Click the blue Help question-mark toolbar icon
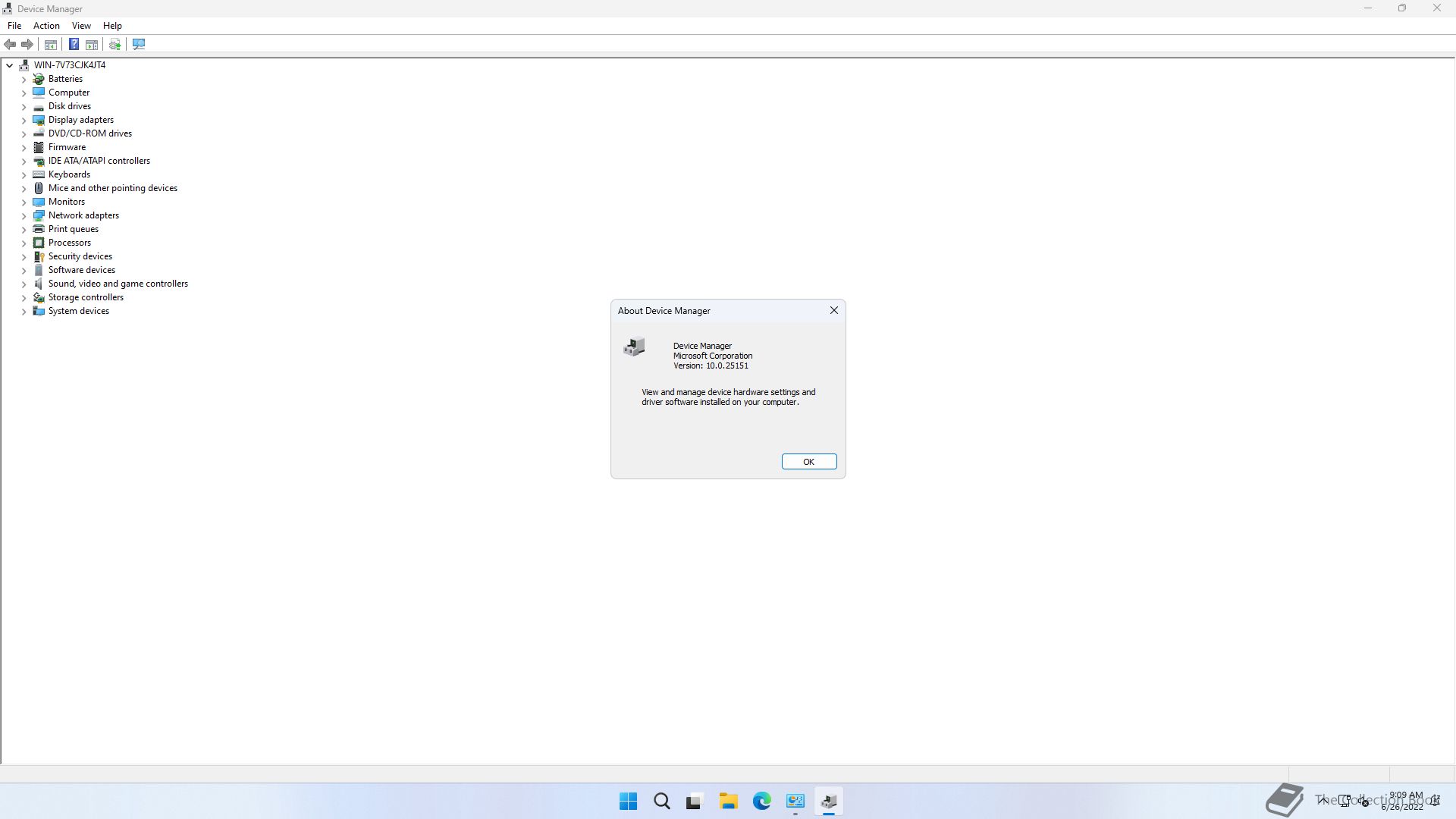This screenshot has width=1456, height=819. point(74,45)
